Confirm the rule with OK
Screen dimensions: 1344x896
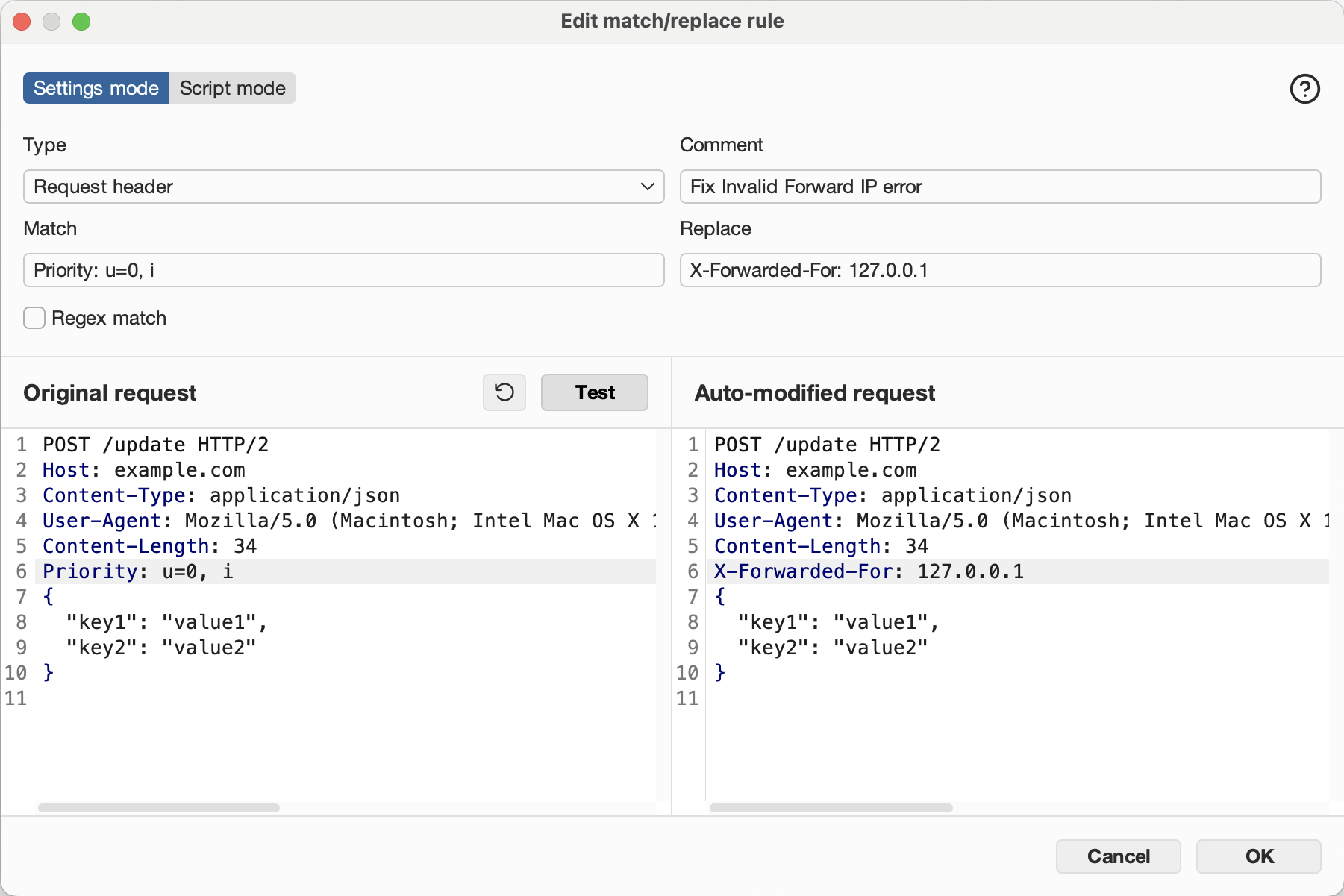[1259, 856]
